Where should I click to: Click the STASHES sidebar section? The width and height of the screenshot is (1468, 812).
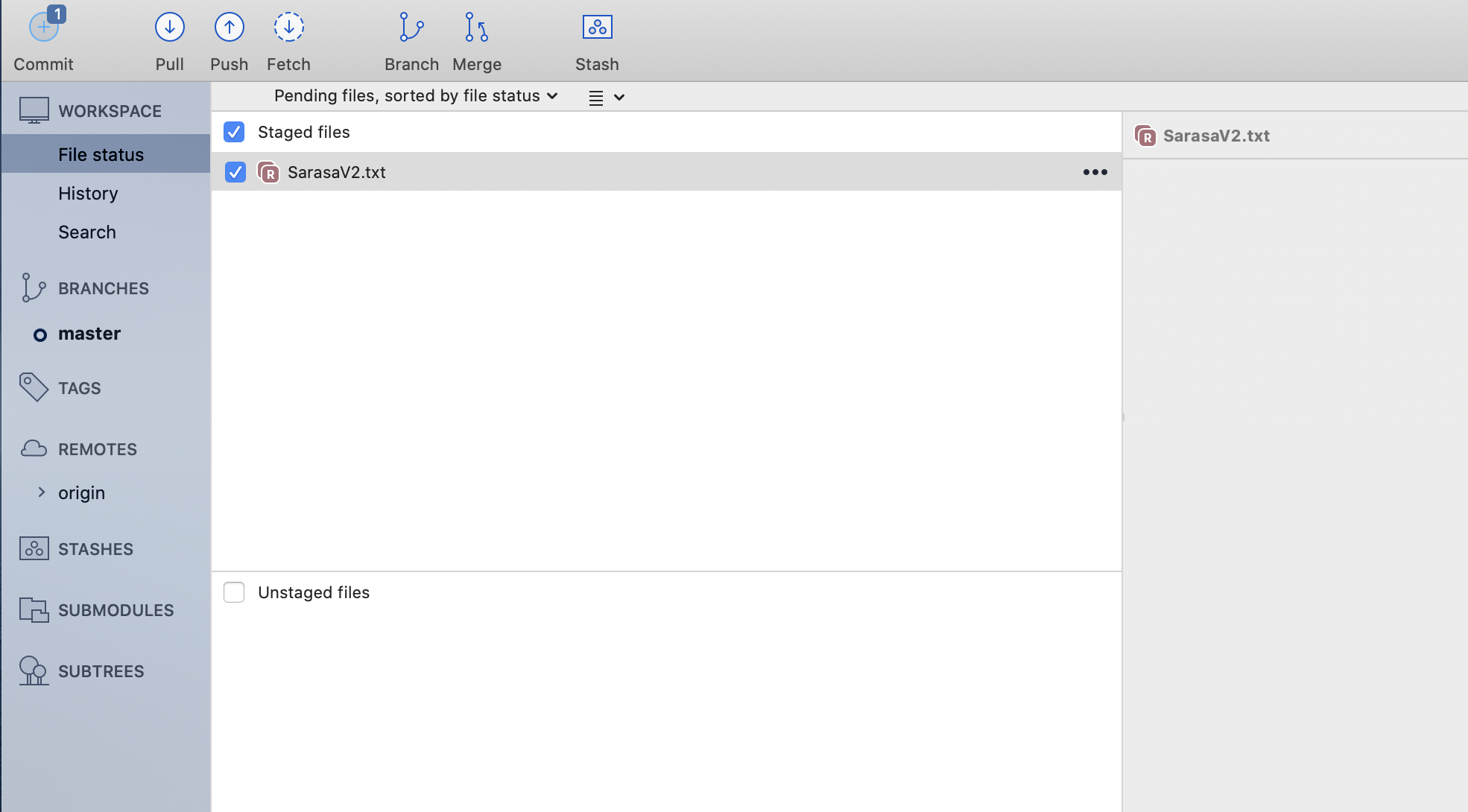[95, 549]
